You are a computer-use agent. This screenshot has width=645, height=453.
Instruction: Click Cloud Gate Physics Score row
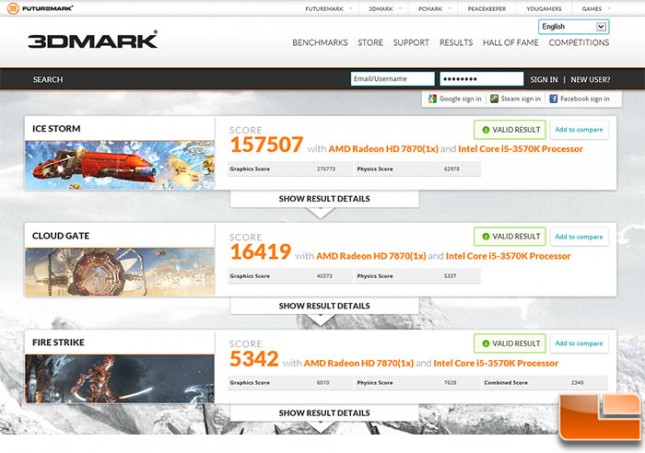417,276
